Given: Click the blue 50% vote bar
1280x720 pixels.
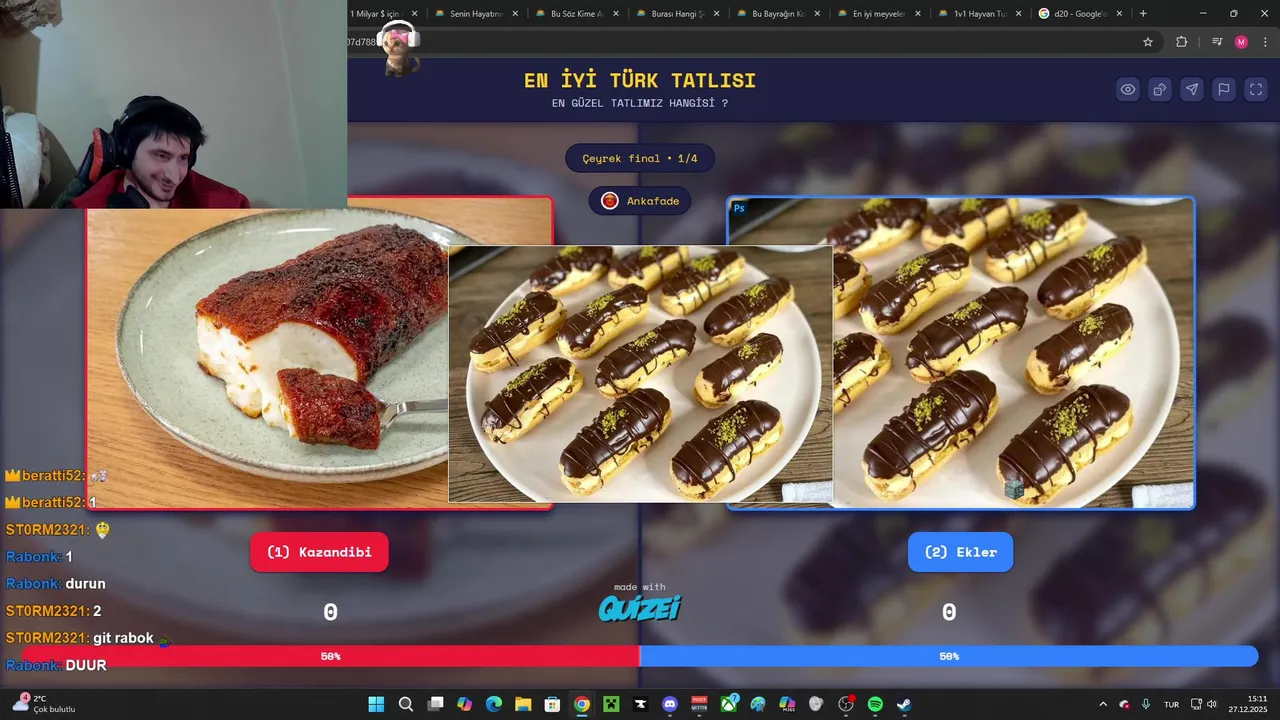Looking at the screenshot, I should [x=948, y=656].
